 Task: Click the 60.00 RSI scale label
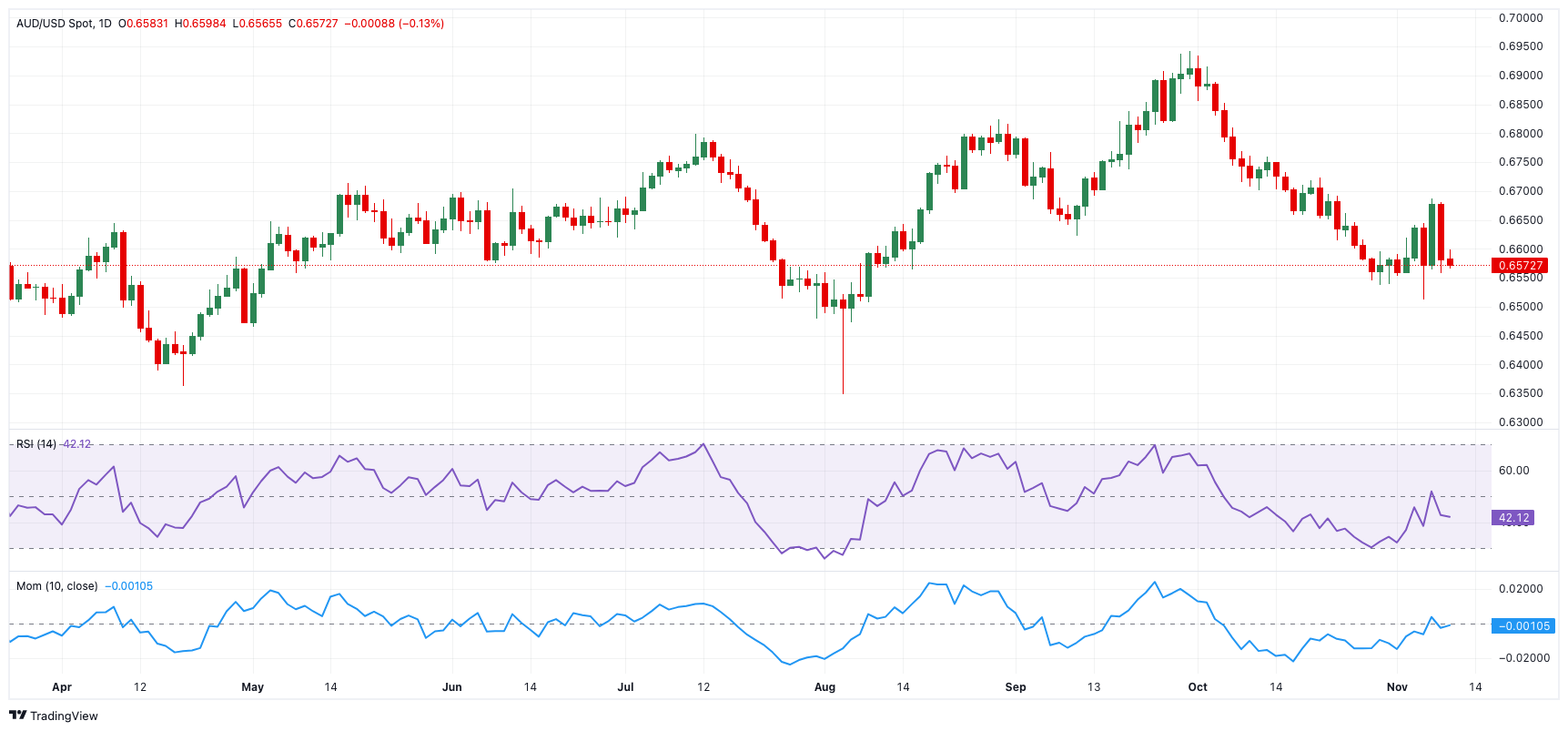pos(1513,471)
